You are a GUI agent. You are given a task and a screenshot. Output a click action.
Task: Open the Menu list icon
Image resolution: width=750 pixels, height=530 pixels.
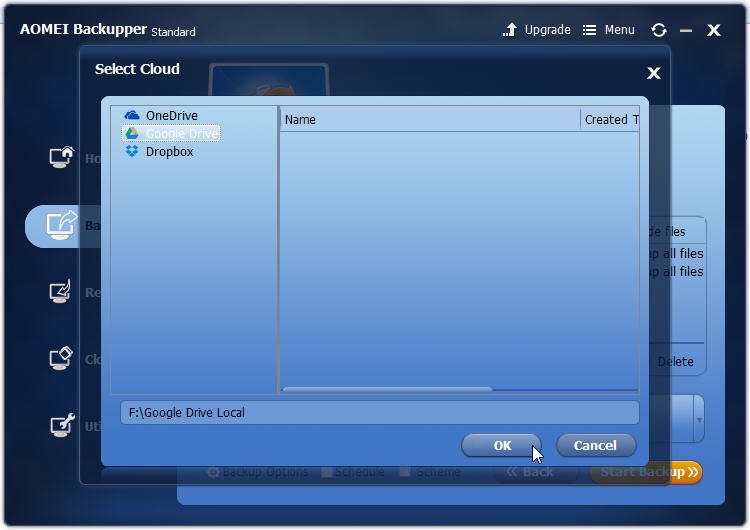pos(589,30)
